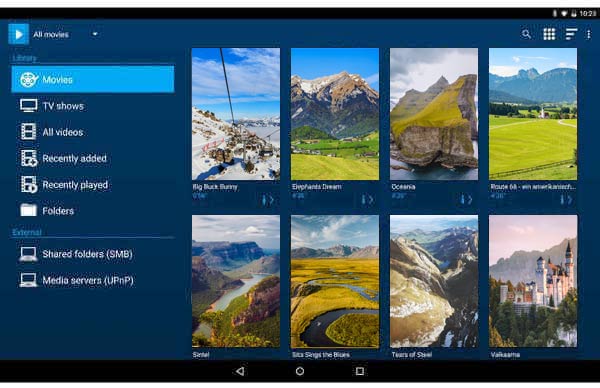Screen dimensions: 600x388
Task: Open the Sintel canyon poster
Action: pyautogui.click(x=236, y=281)
